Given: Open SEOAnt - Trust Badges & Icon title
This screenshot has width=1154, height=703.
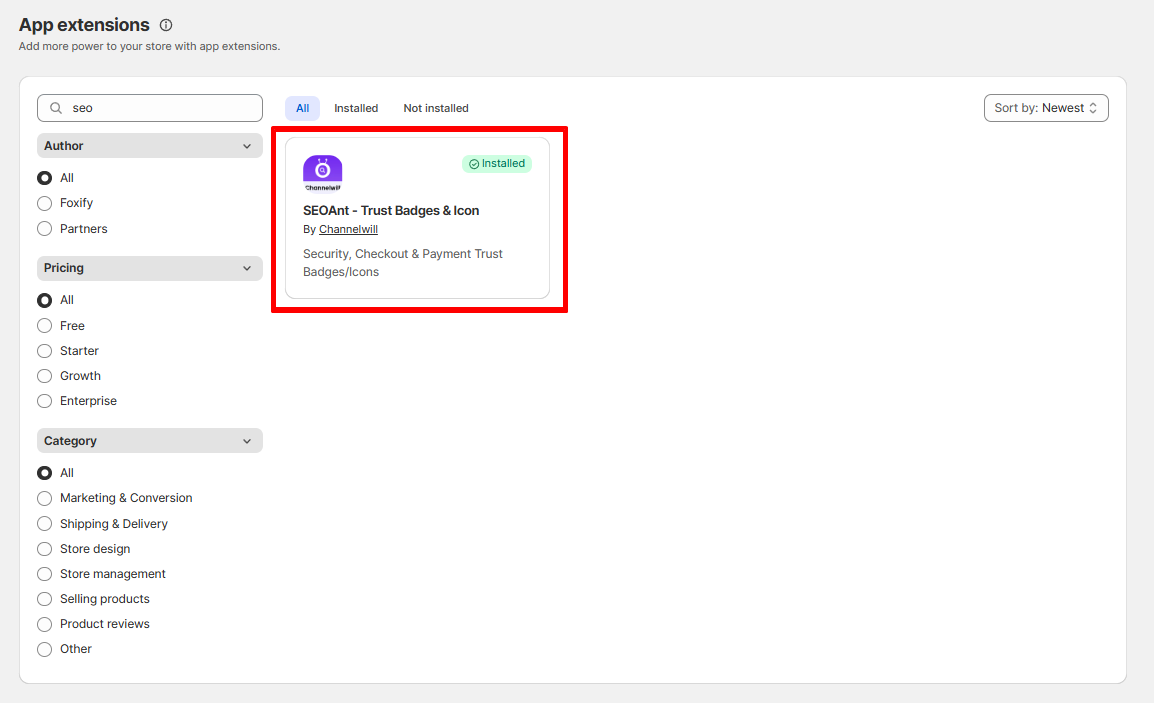Looking at the screenshot, I should 391,211.
